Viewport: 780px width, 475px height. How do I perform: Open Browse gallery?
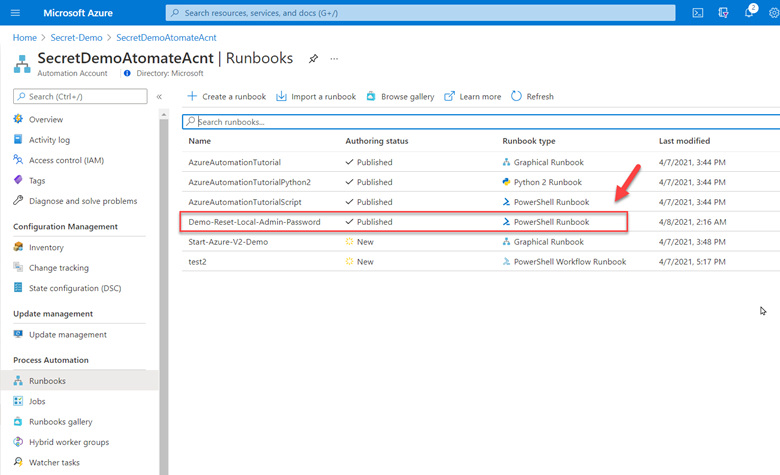point(400,97)
